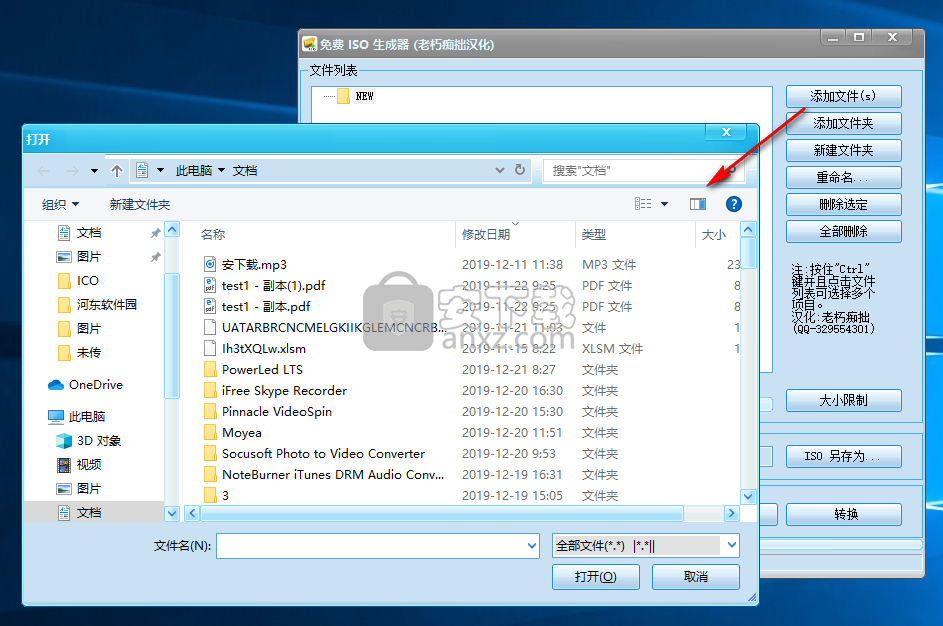Select test1 - 副本(1).pdf file
This screenshot has height=626, width=943.
coord(274,286)
